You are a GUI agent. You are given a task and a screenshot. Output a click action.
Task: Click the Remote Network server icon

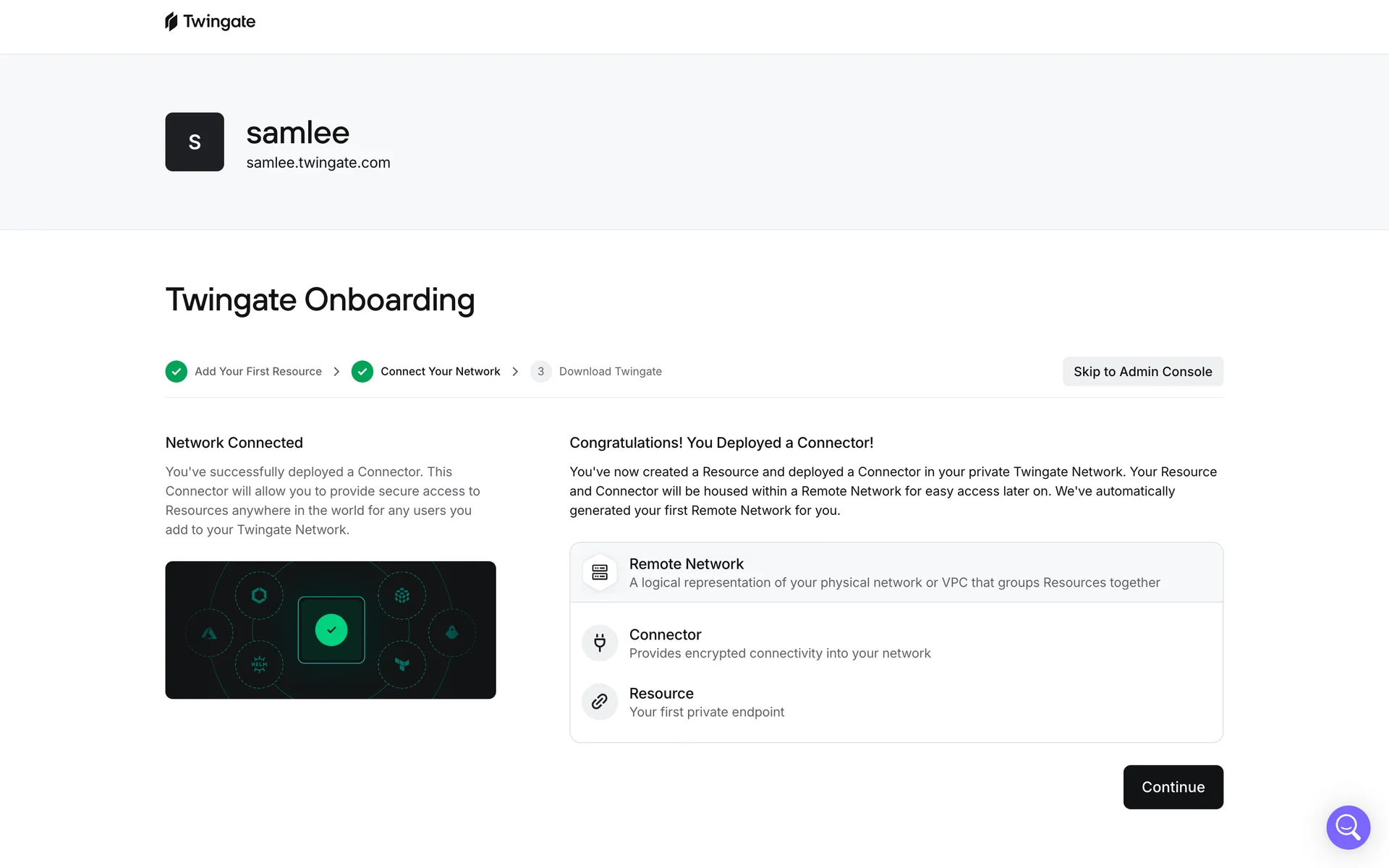coord(600,572)
